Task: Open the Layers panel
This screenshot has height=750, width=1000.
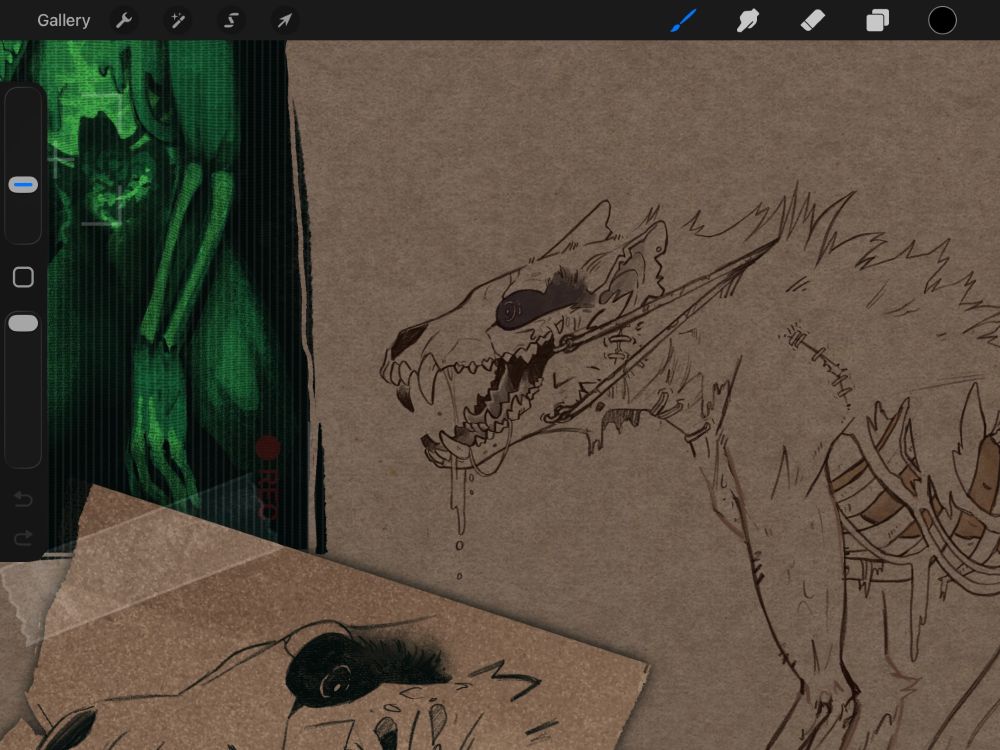Action: tap(877, 20)
